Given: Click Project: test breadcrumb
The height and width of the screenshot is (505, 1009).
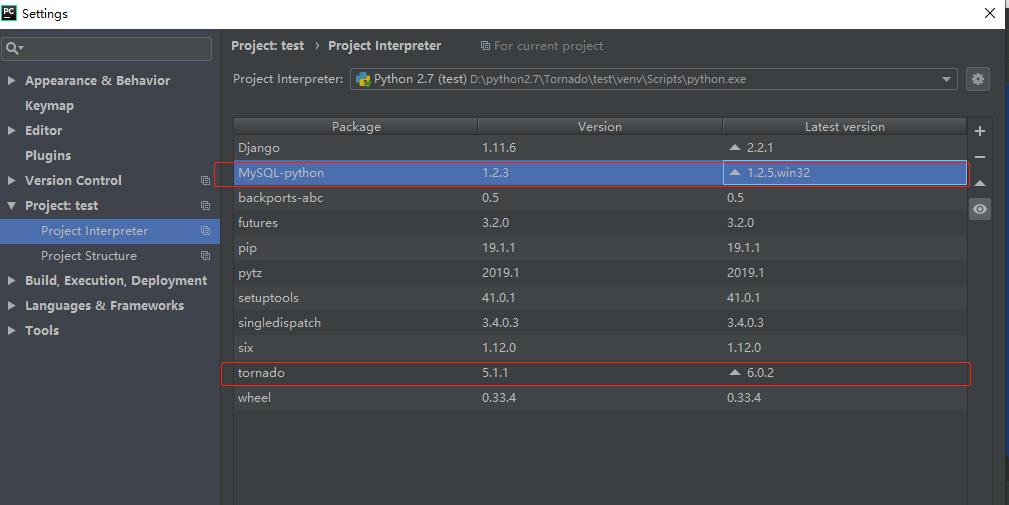Looking at the screenshot, I should pos(267,46).
